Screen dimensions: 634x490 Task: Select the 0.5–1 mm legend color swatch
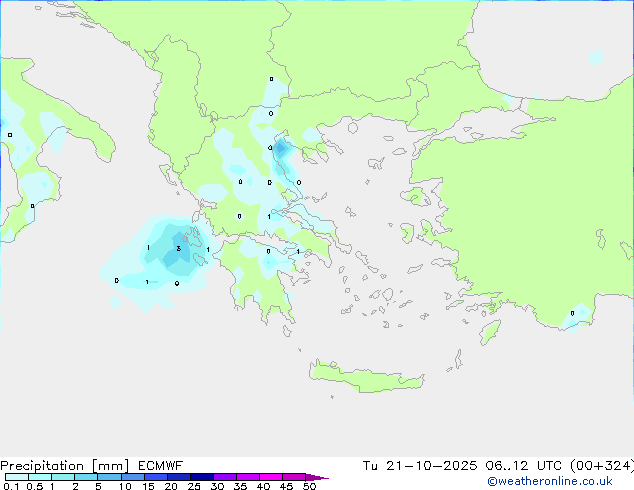click(40, 477)
